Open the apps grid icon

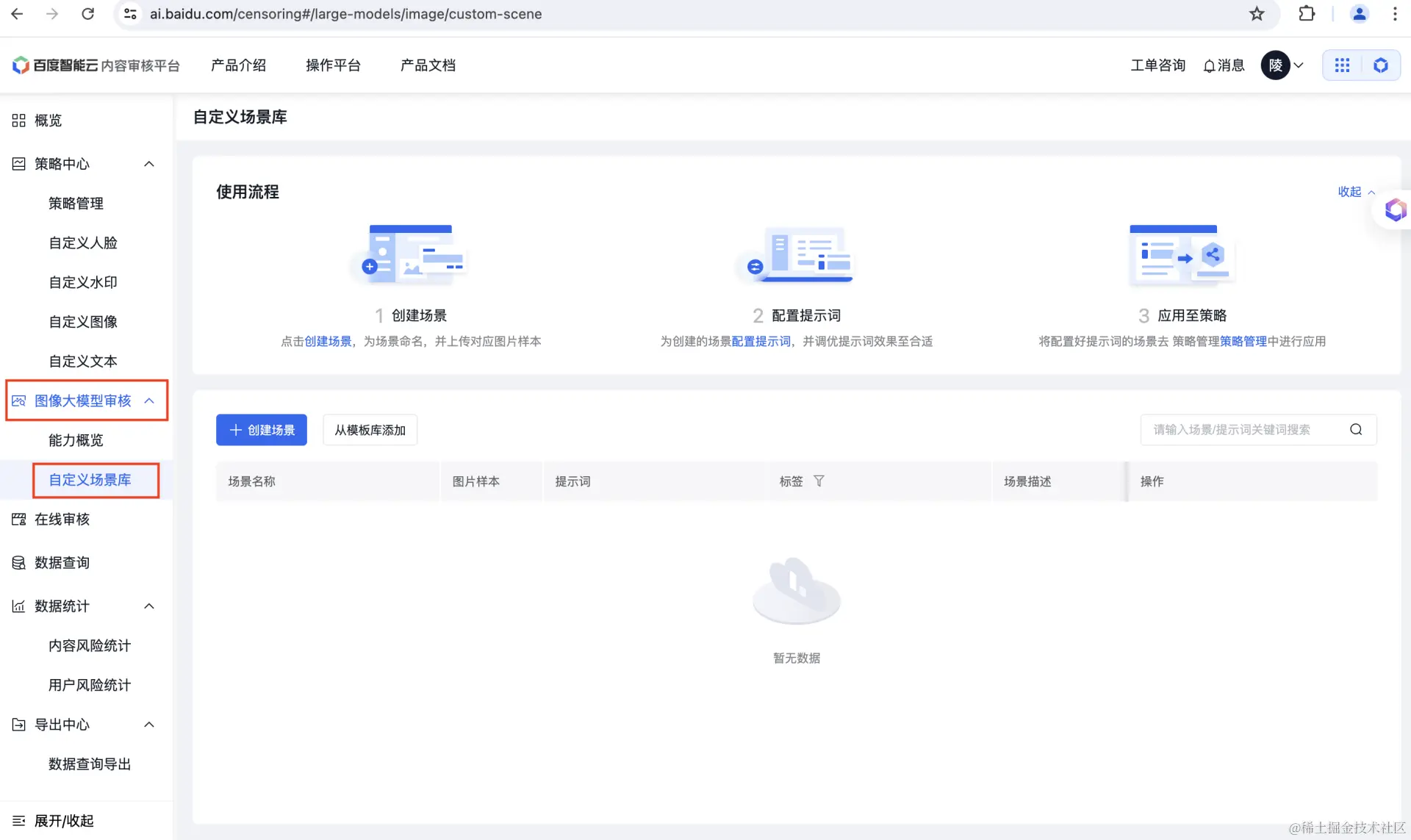tap(1342, 65)
